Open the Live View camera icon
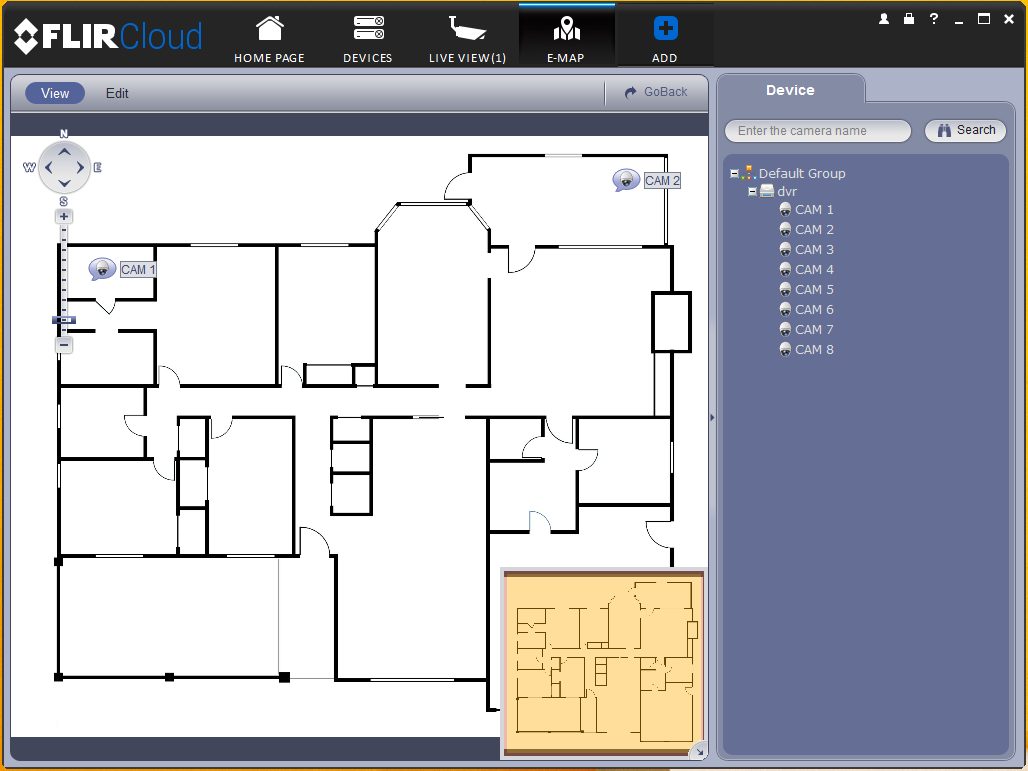 tap(467, 29)
